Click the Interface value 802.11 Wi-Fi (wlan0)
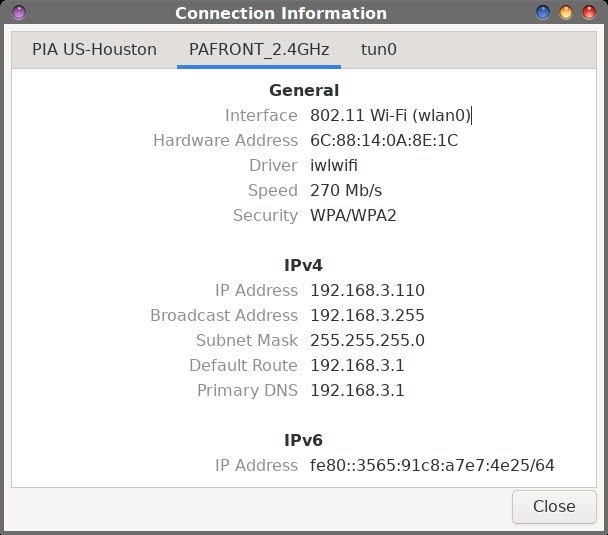 tap(390, 116)
